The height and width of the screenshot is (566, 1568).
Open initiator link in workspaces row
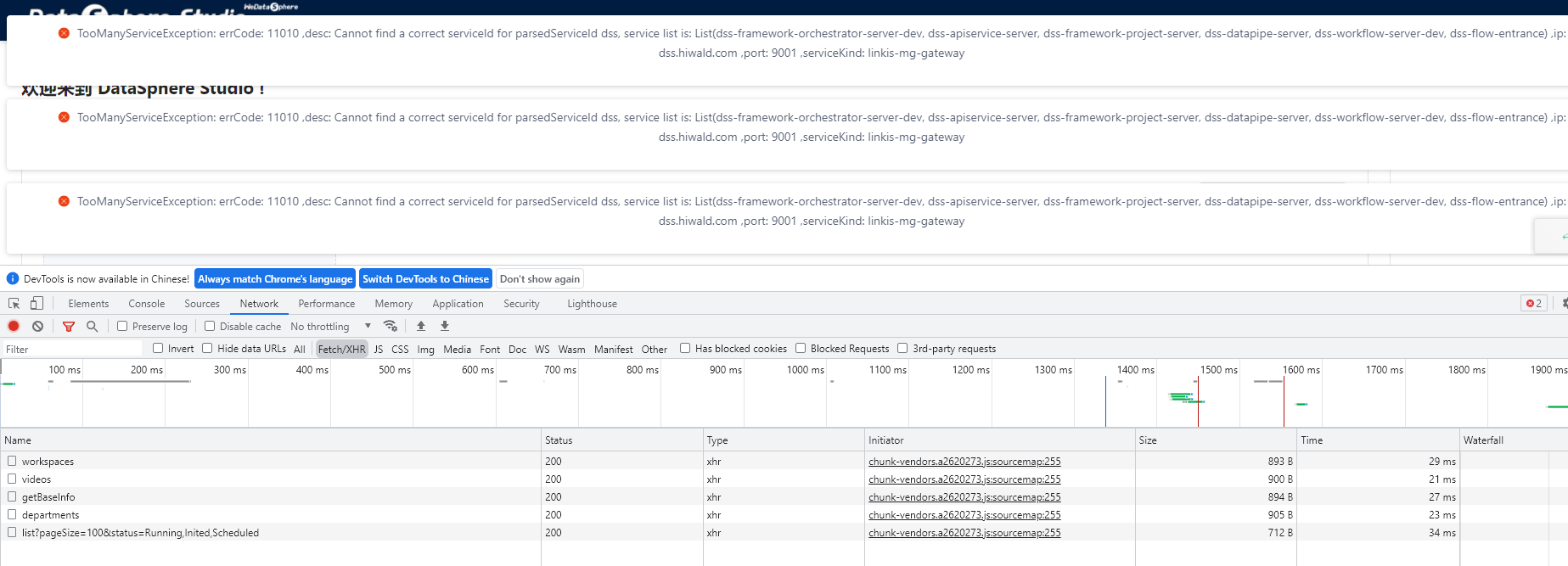pyautogui.click(x=964, y=461)
